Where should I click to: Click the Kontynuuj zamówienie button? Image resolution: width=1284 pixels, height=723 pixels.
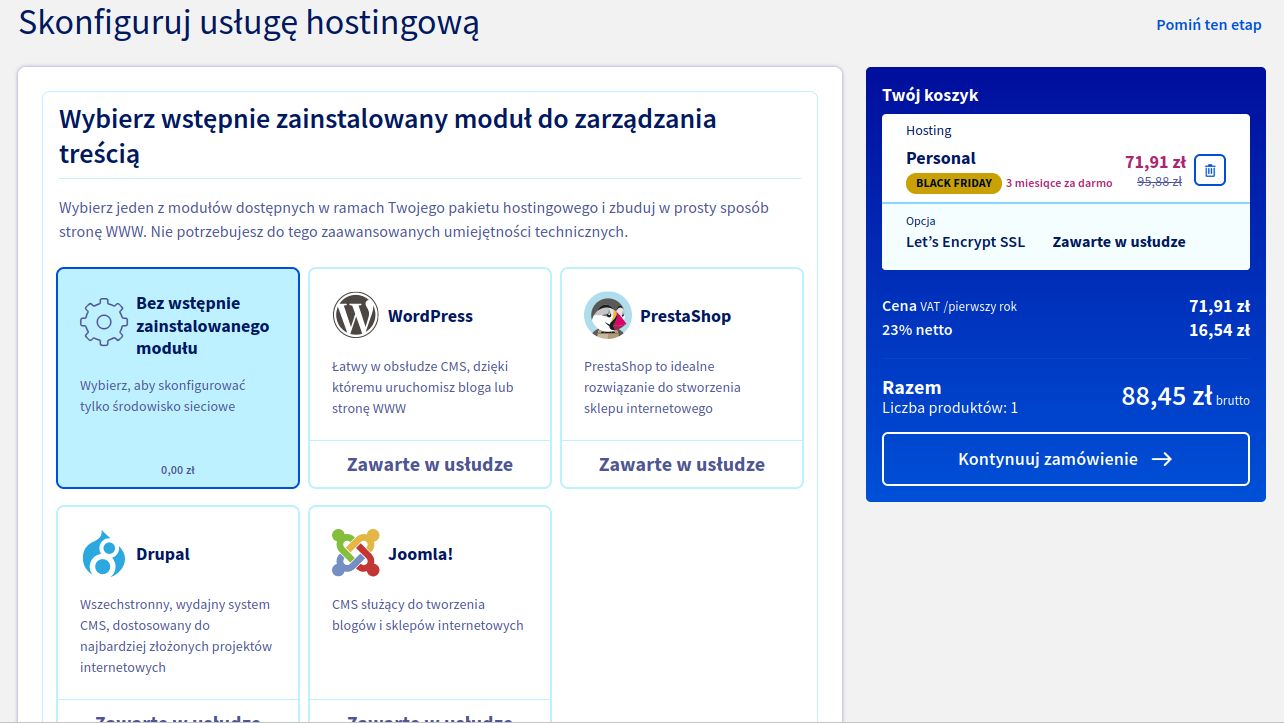(1066, 459)
